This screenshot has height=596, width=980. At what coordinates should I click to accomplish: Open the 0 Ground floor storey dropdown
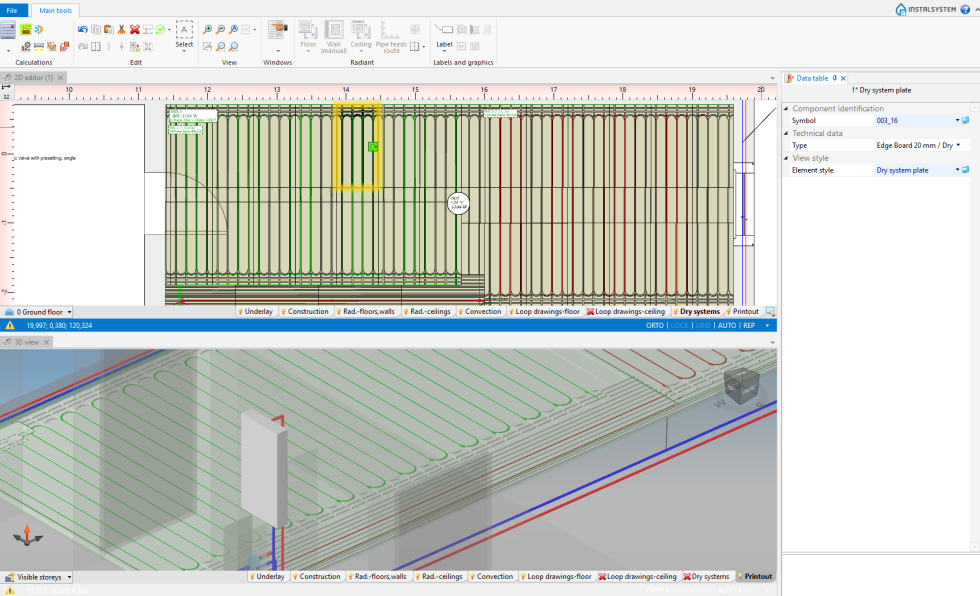68,312
